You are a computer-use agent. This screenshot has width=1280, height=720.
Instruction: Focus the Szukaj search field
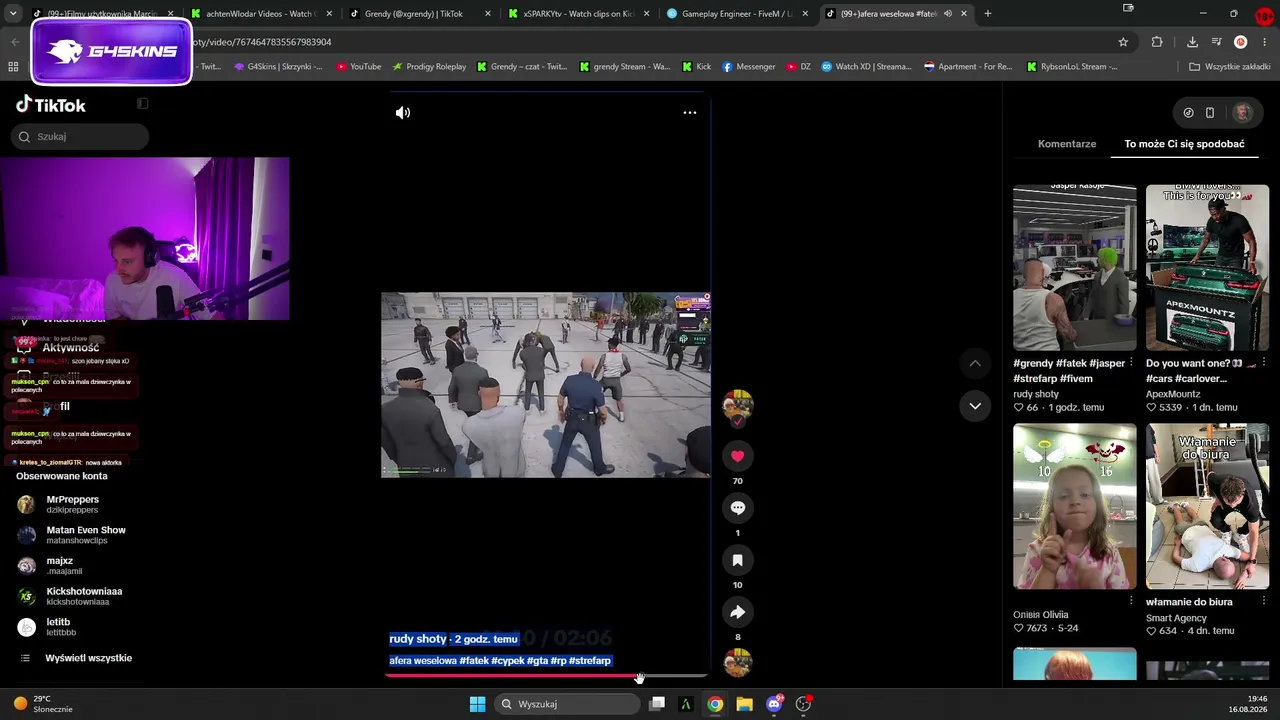pos(82,136)
